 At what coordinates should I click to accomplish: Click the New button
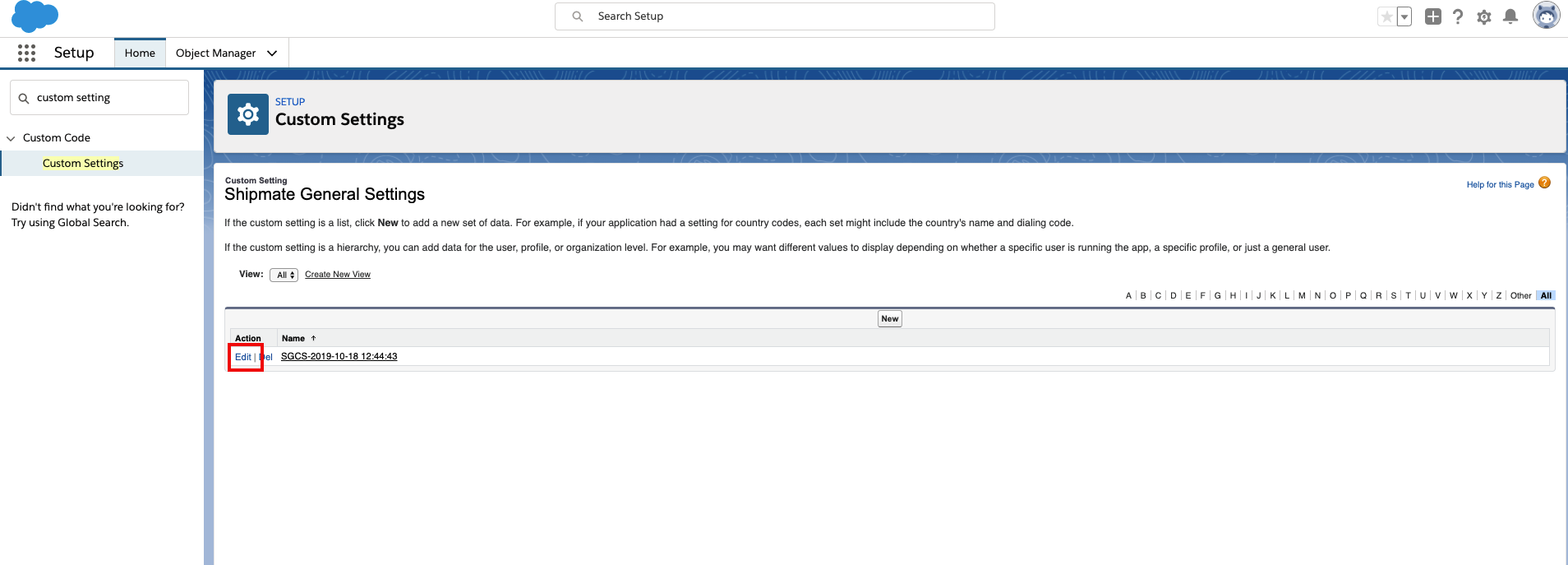click(890, 319)
